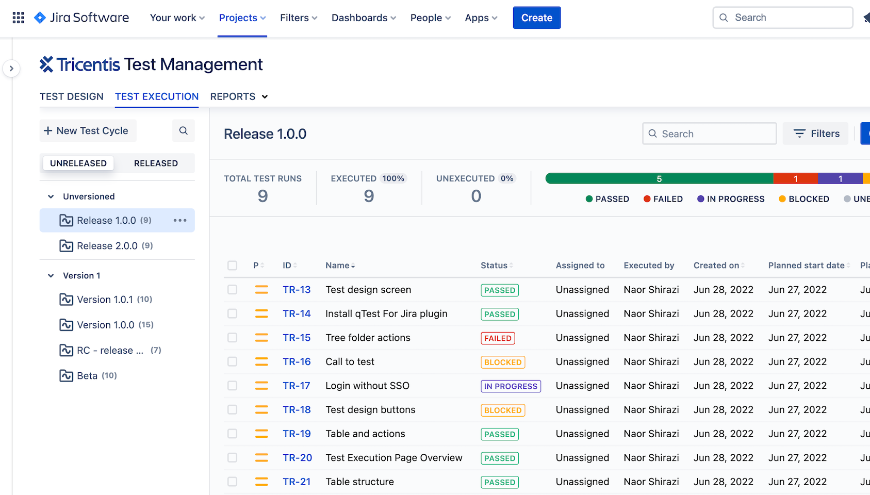This screenshot has width=870, height=495.
Task: Click the Jira Software logo
Action: pyautogui.click(x=81, y=18)
